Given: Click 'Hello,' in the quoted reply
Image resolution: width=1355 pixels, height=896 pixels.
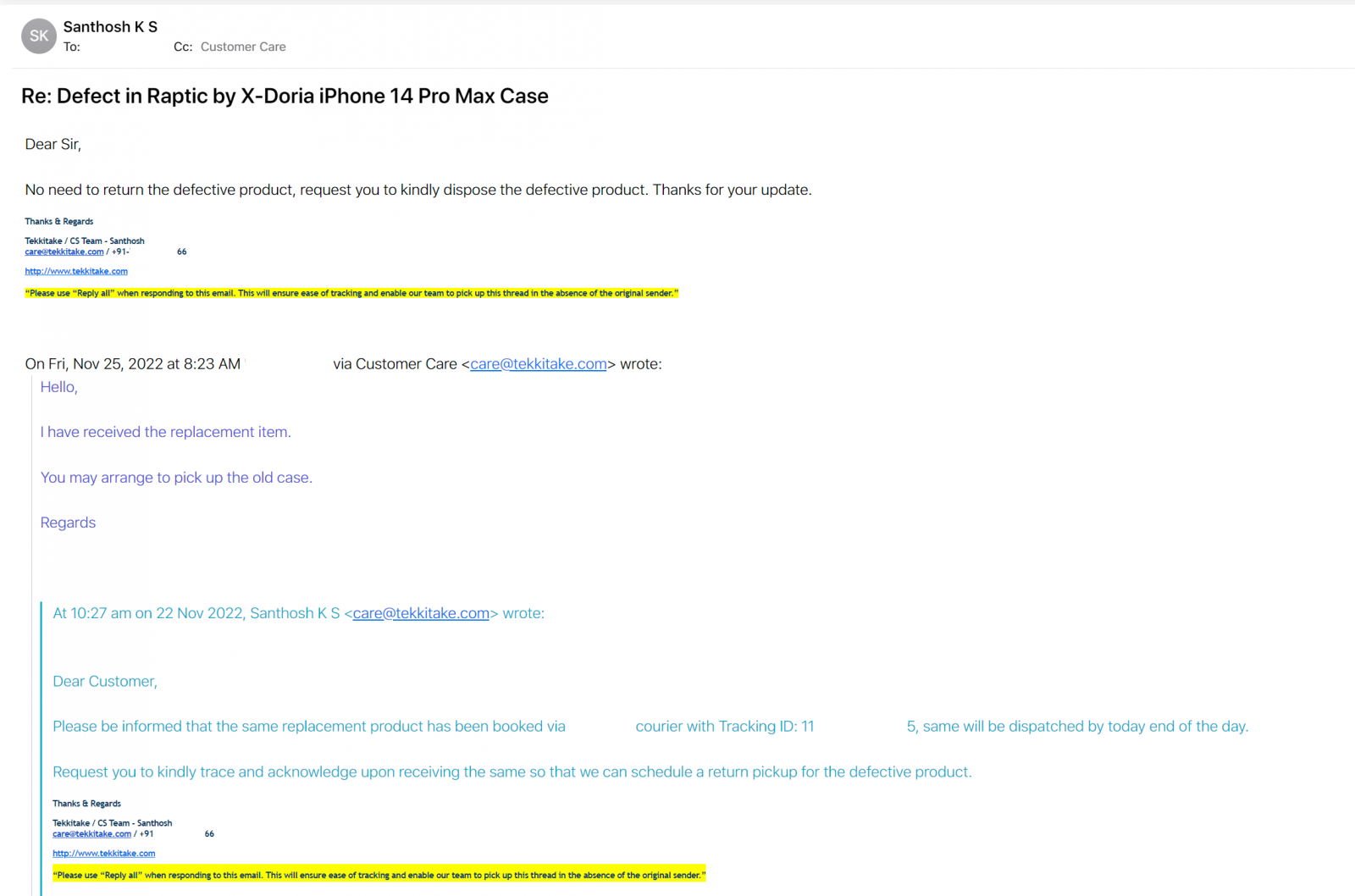Looking at the screenshot, I should click(59, 387).
